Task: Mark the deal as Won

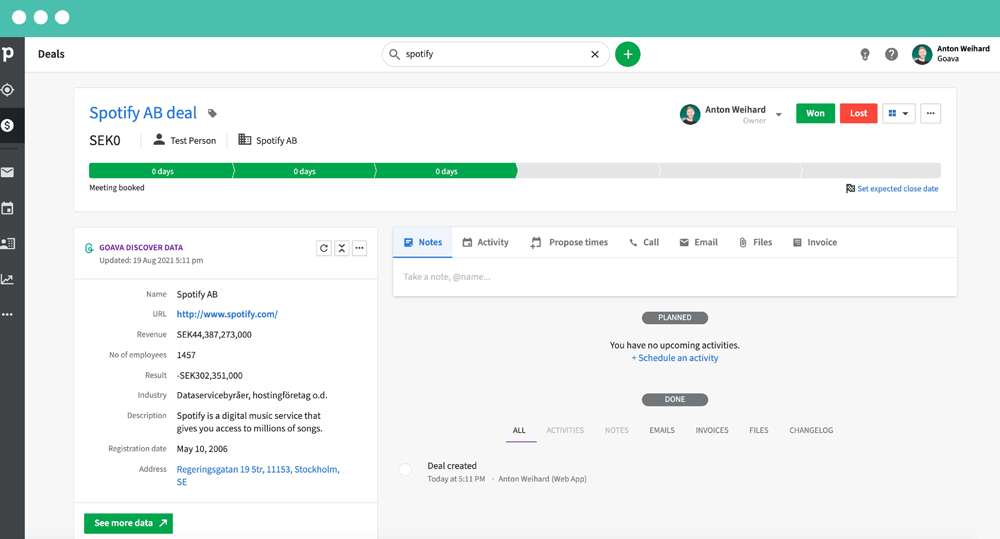Action: coord(815,114)
